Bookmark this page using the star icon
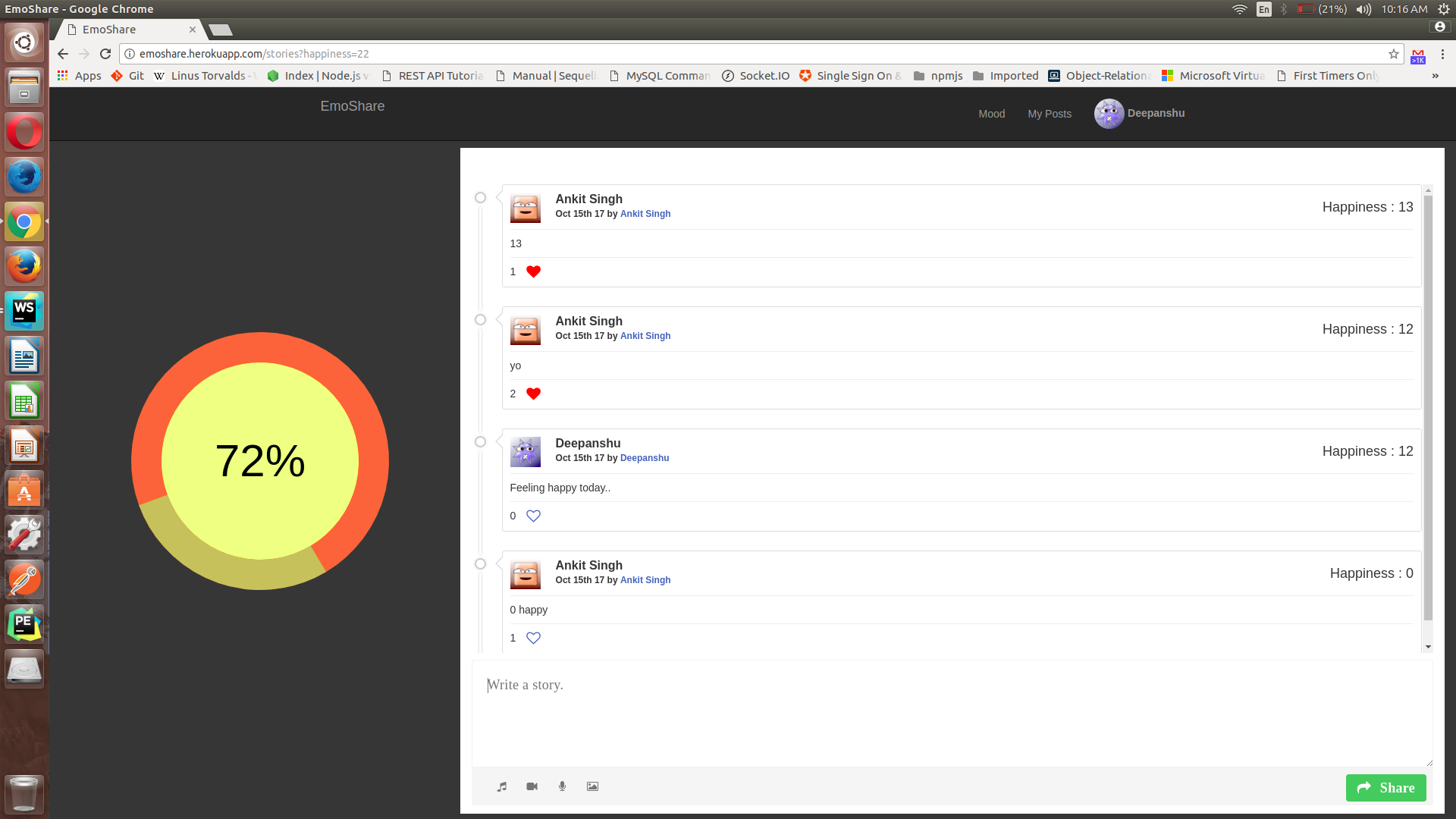Viewport: 1456px width, 819px height. pyautogui.click(x=1394, y=54)
